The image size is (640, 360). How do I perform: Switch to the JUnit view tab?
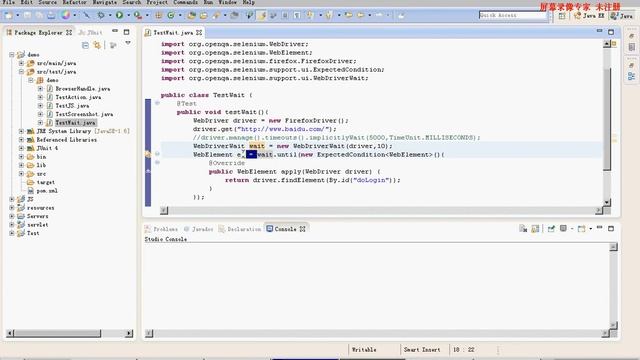click(91, 32)
